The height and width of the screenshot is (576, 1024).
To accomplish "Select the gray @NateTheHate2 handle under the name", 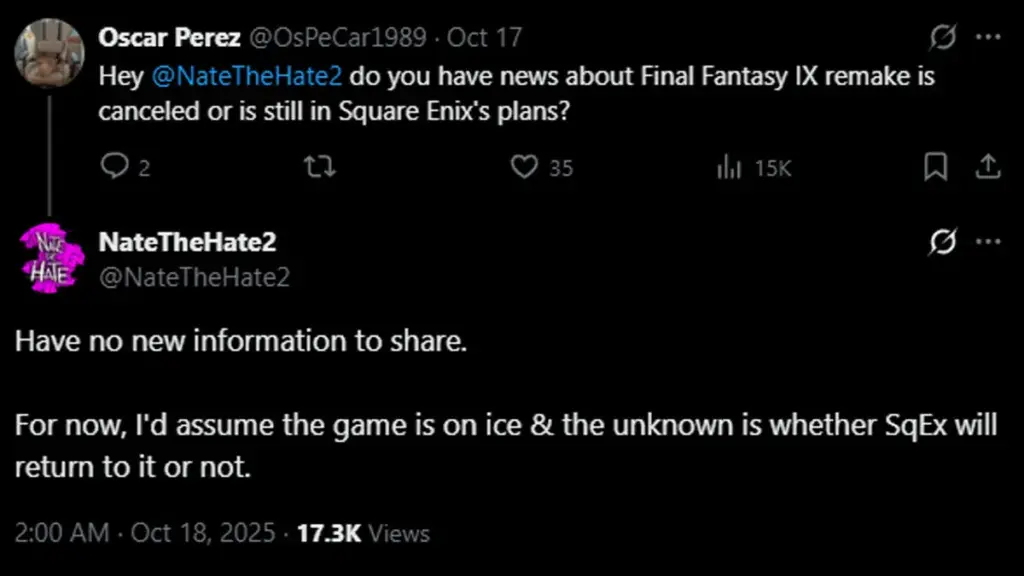I will point(194,277).
